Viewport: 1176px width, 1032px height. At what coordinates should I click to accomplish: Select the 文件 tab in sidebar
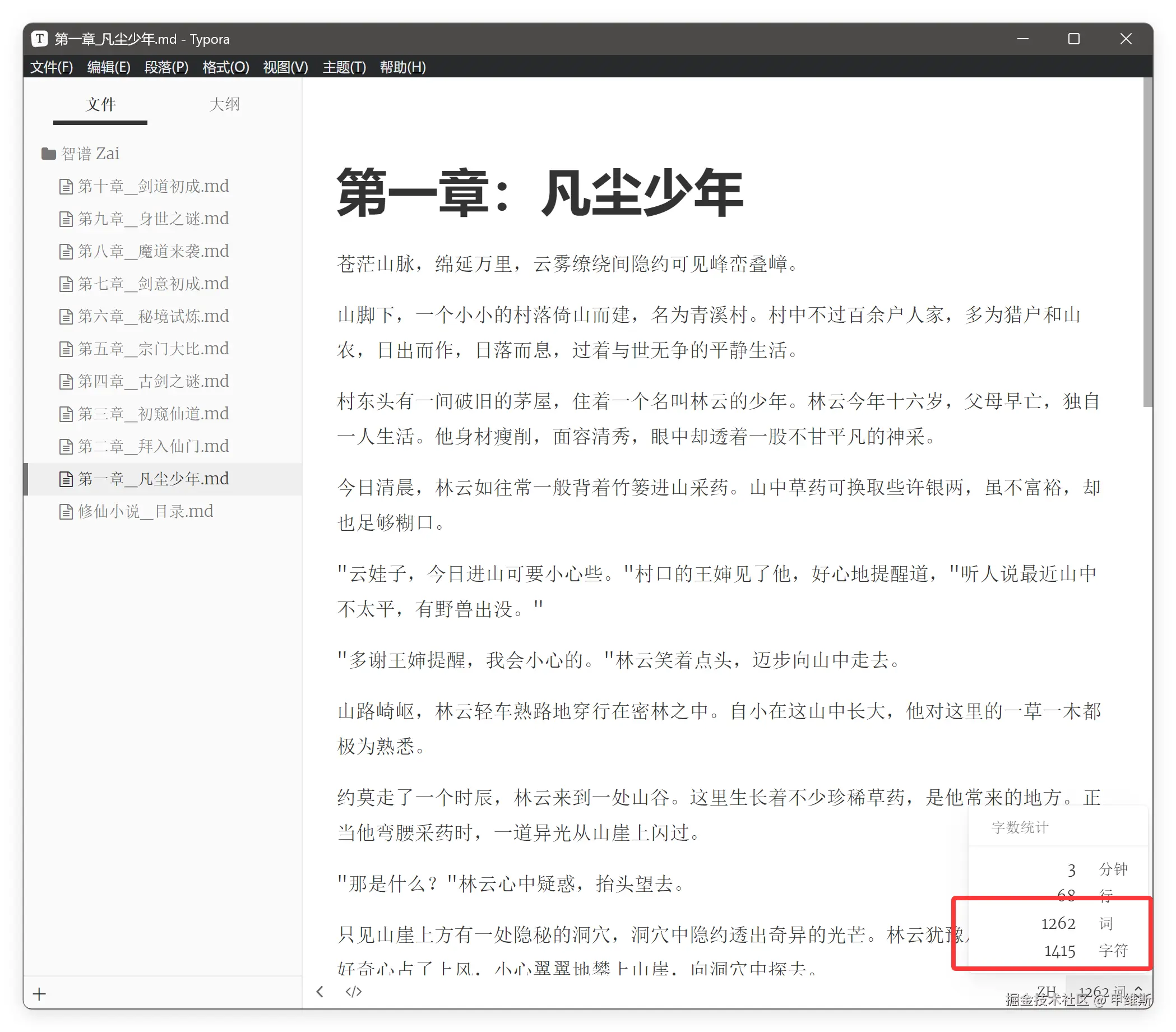tap(100, 104)
